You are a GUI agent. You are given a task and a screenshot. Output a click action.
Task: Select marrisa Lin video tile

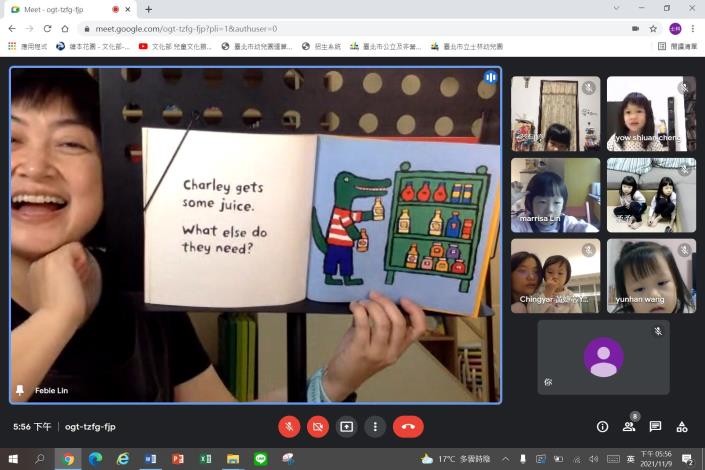point(555,195)
